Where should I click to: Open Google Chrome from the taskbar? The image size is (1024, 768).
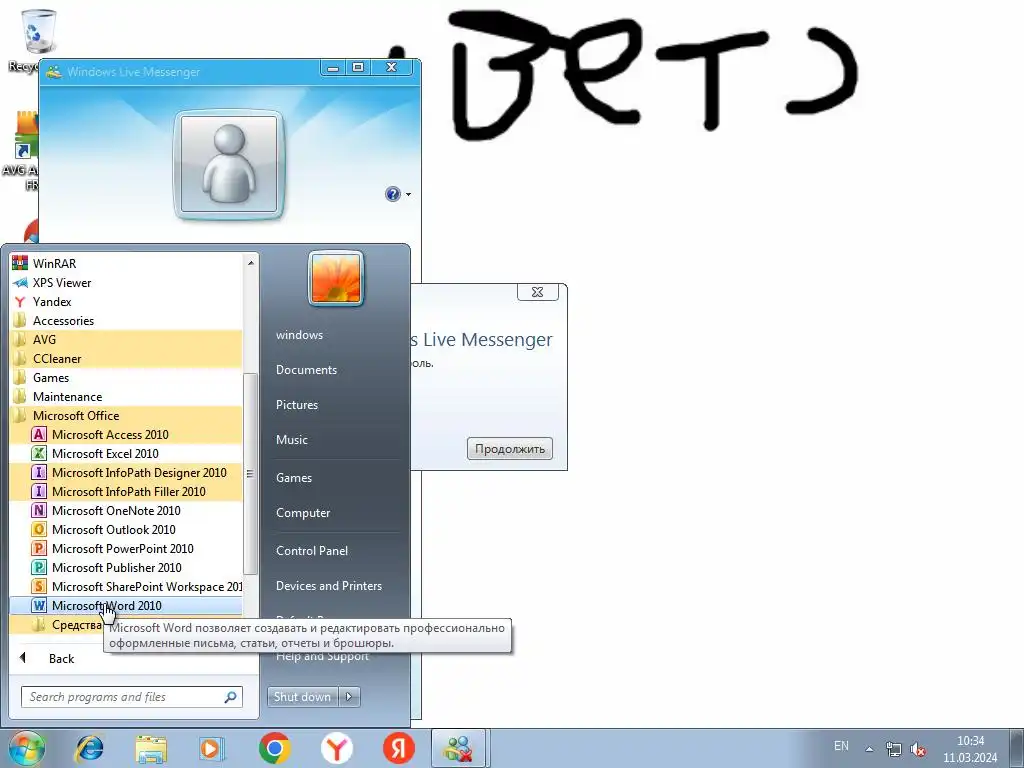point(274,748)
